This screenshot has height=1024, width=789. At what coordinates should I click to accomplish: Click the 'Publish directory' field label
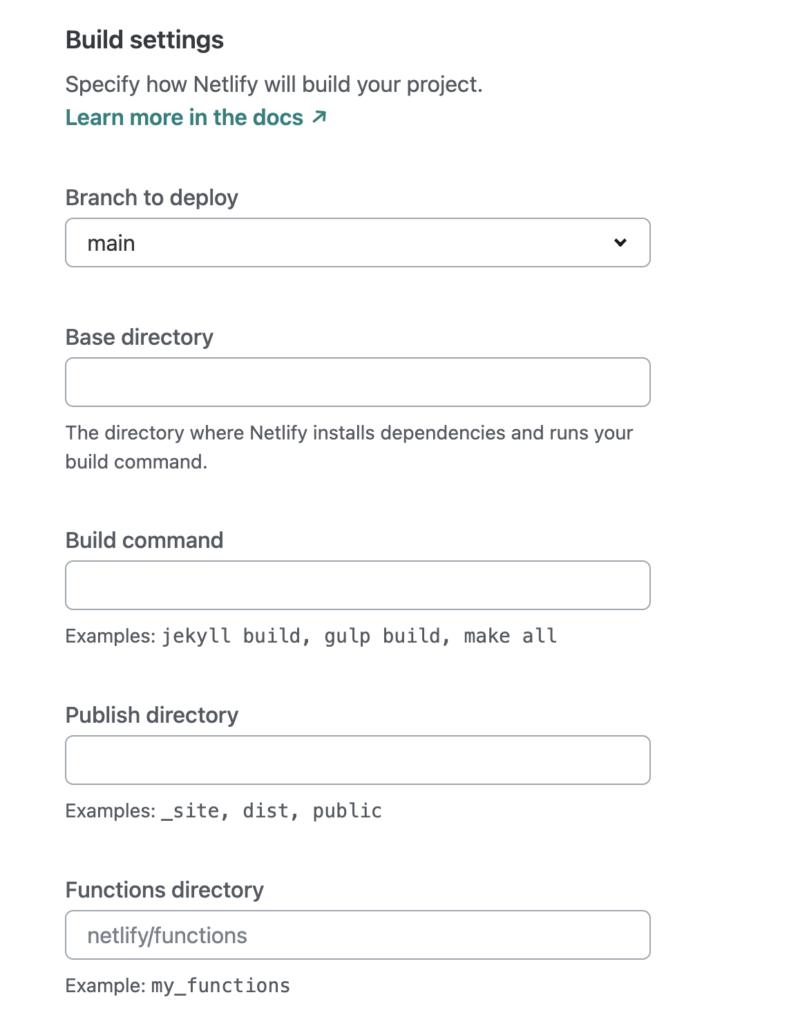[151, 715]
